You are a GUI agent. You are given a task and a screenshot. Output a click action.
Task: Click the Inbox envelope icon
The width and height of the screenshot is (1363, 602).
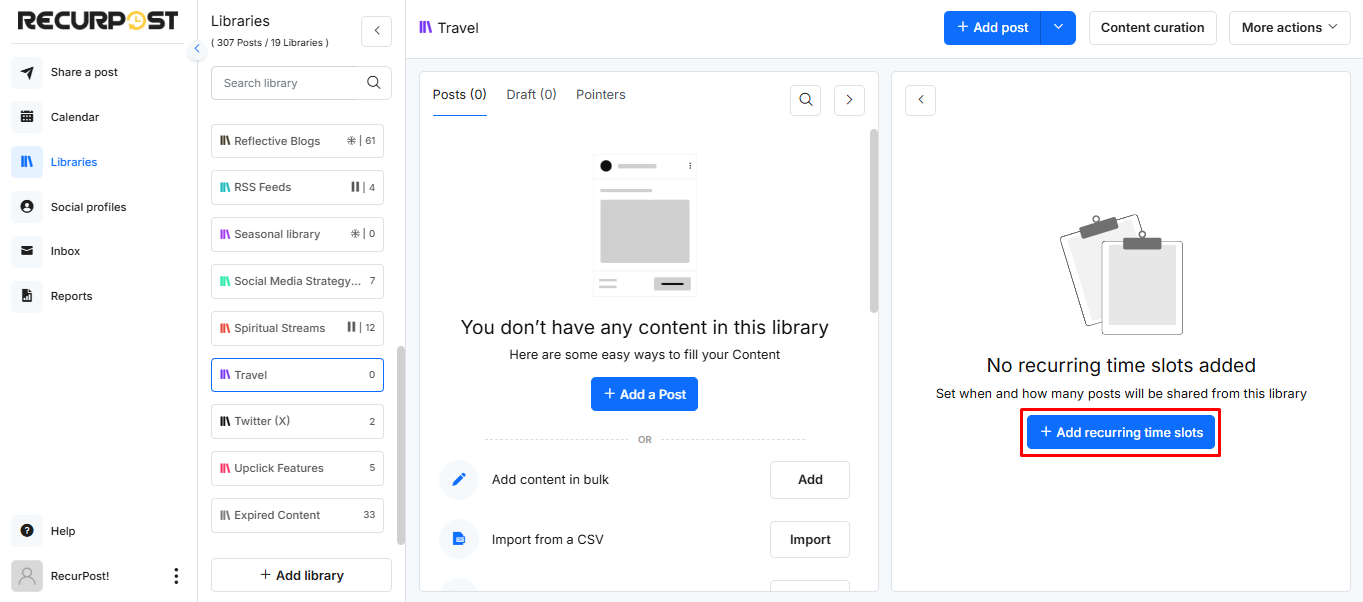(x=27, y=251)
